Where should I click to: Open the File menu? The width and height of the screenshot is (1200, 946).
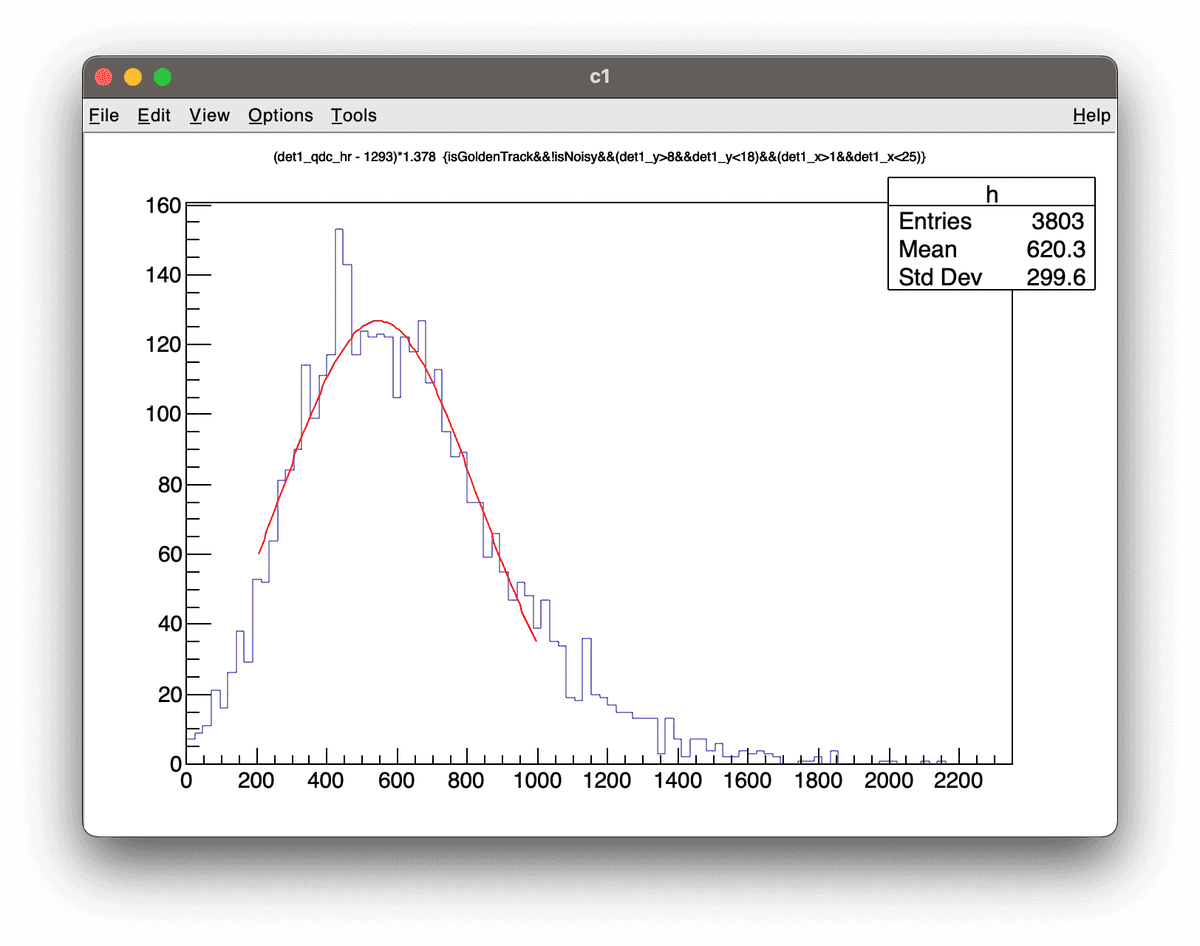104,115
